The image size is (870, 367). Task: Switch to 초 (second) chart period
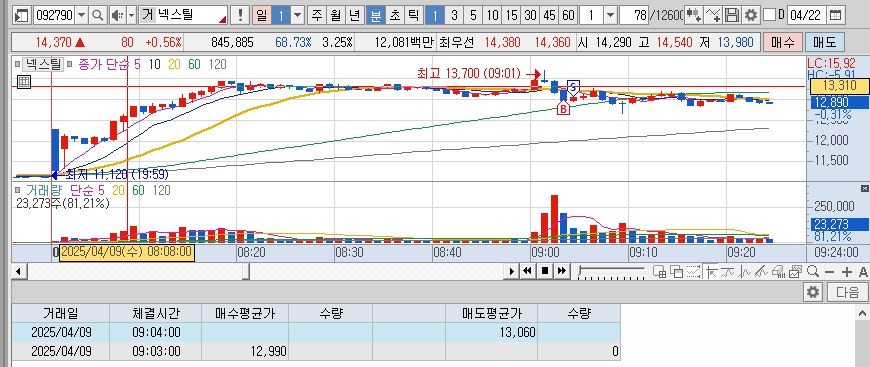tap(394, 15)
